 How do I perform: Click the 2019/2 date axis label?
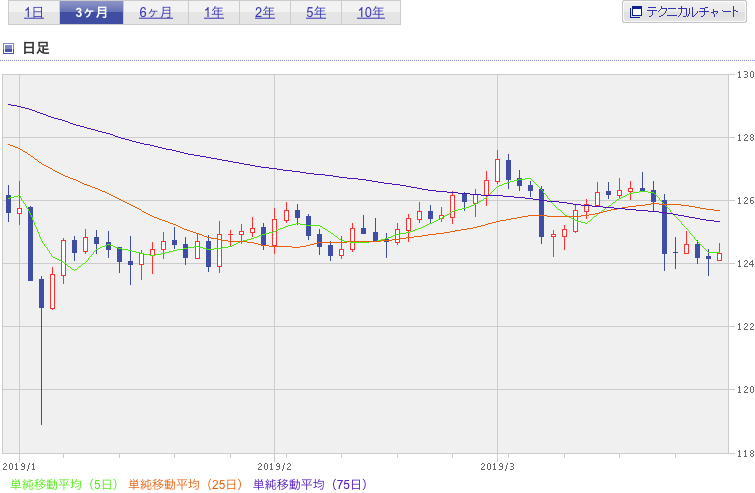274,467
